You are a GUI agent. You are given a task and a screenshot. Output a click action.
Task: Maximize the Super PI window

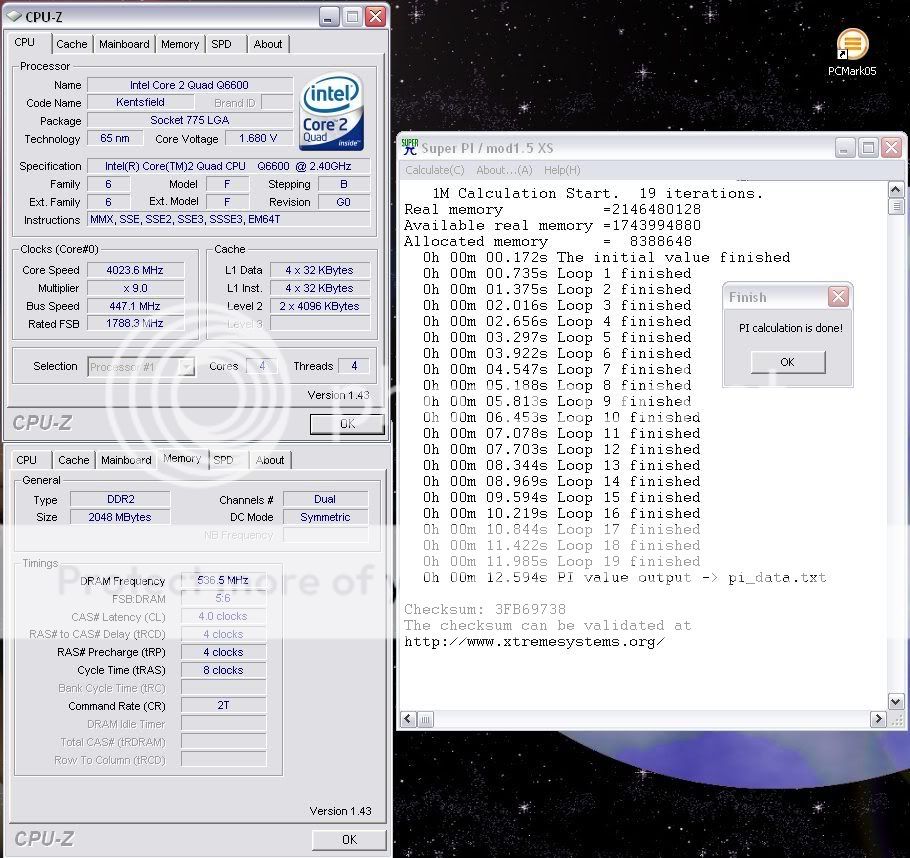(867, 148)
